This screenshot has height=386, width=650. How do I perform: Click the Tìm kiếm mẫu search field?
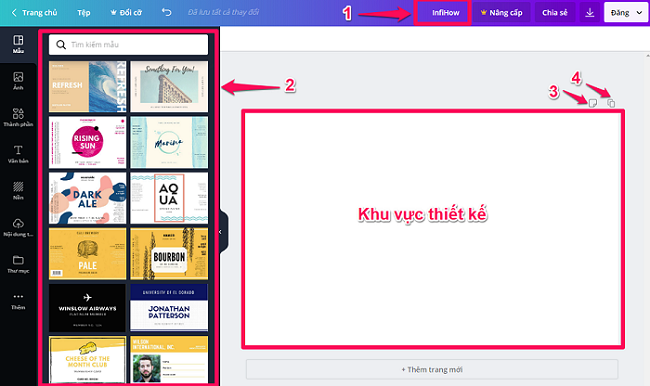[x=129, y=44]
